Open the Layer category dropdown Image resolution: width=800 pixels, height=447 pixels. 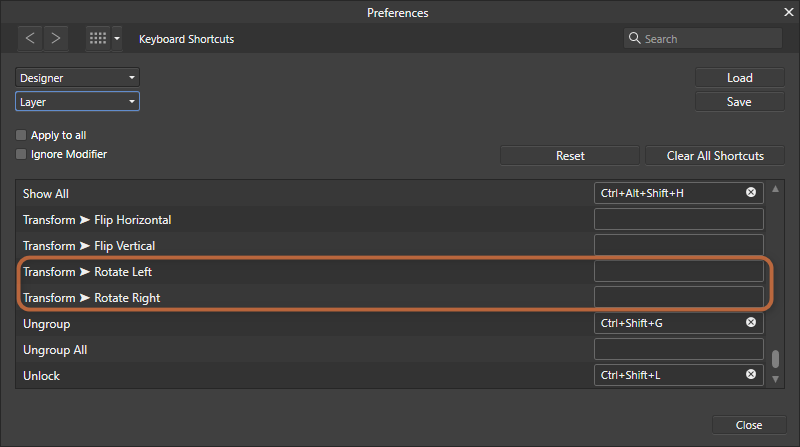77,101
